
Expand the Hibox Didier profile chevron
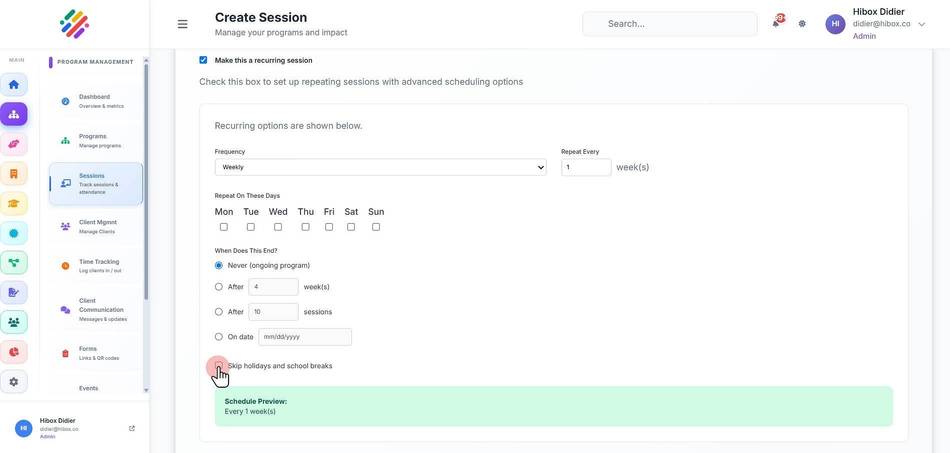point(922,24)
